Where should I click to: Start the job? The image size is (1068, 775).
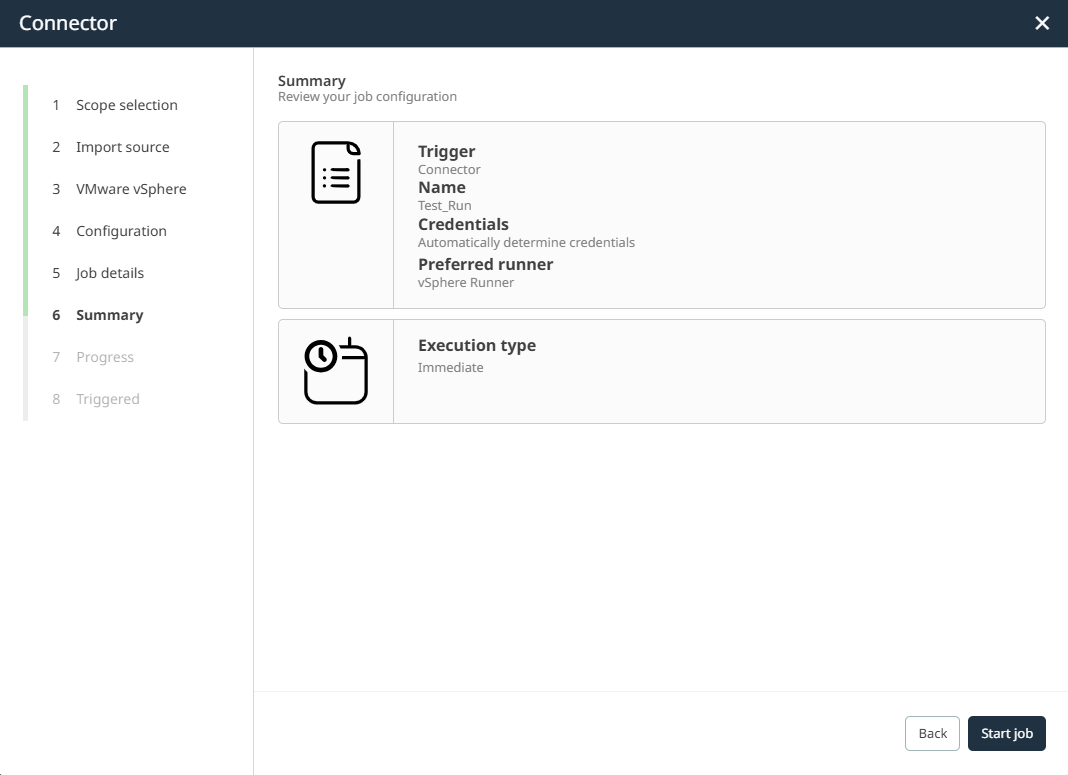coord(1006,733)
